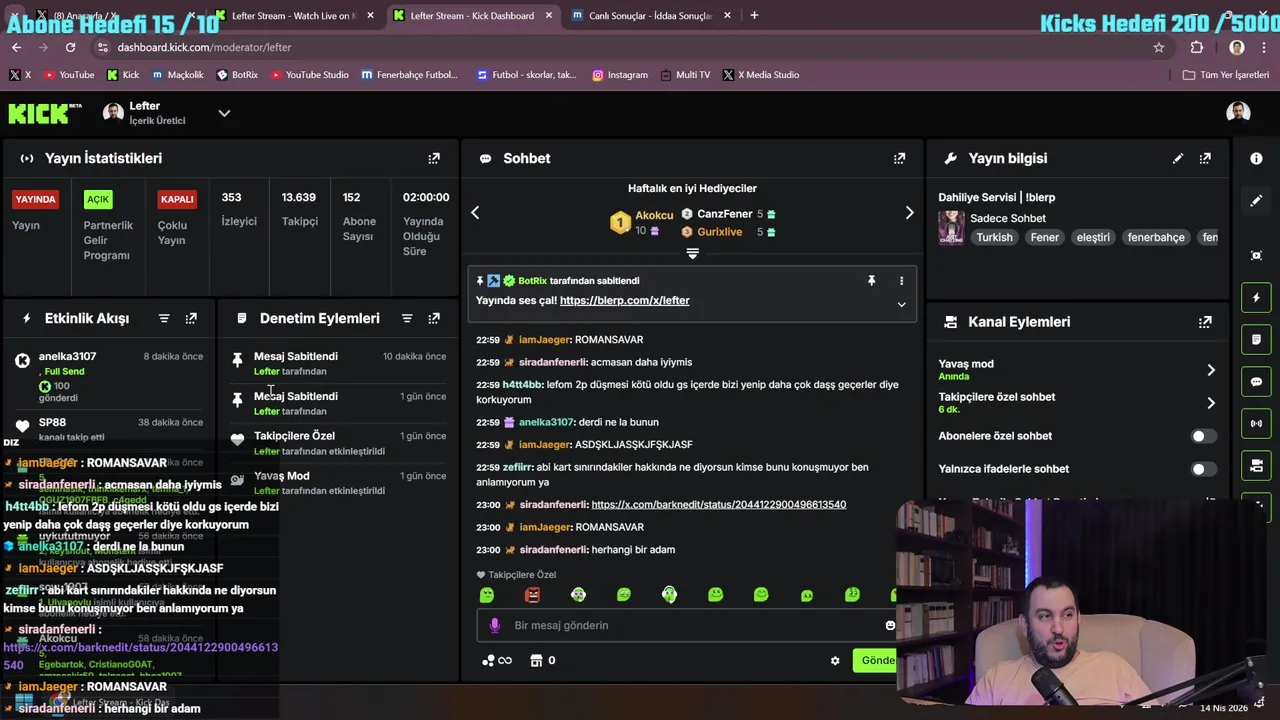Open the x.com barknedit status link
1280x720 pixels.
(x=718, y=505)
